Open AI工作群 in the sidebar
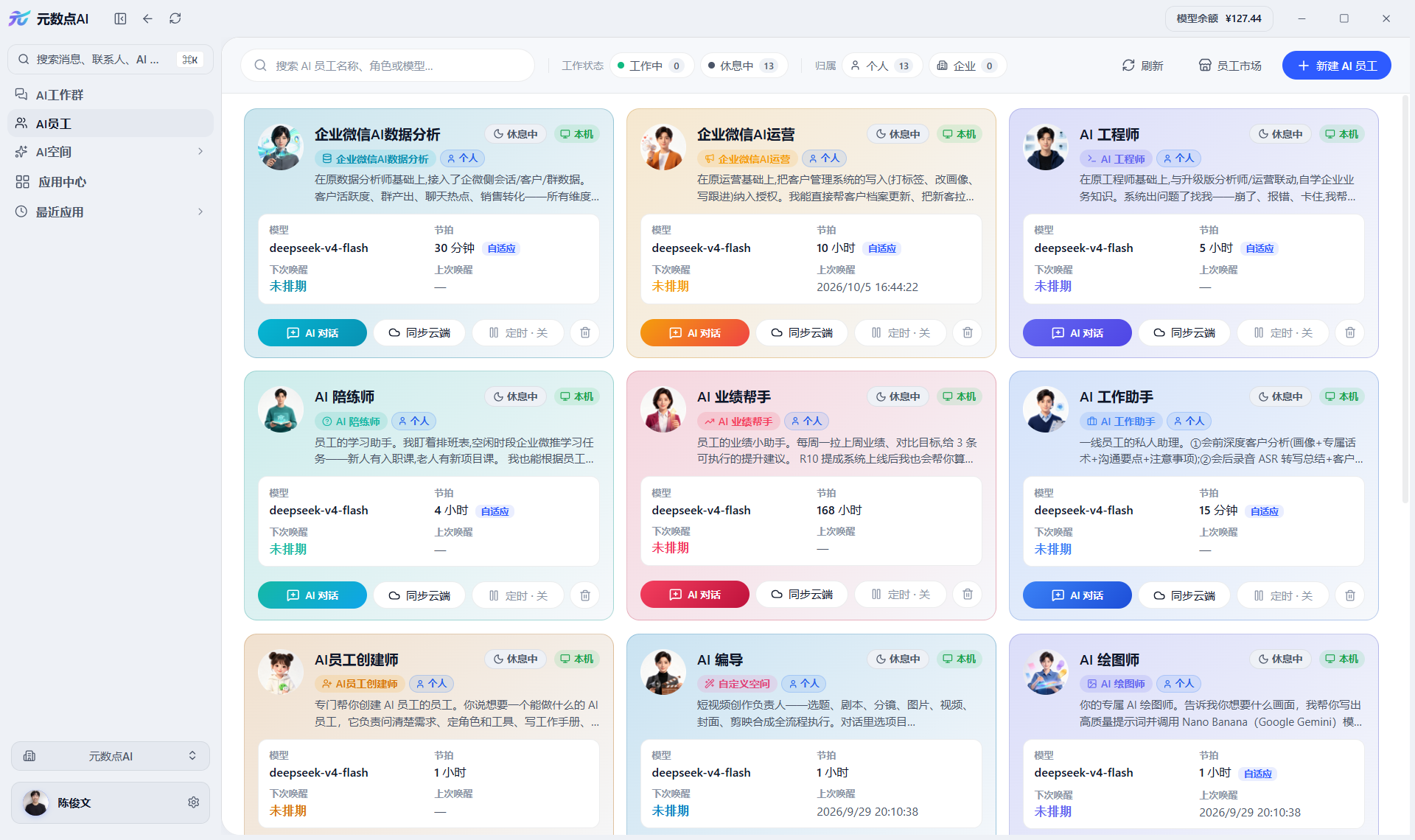The height and width of the screenshot is (840, 1415). (x=111, y=95)
